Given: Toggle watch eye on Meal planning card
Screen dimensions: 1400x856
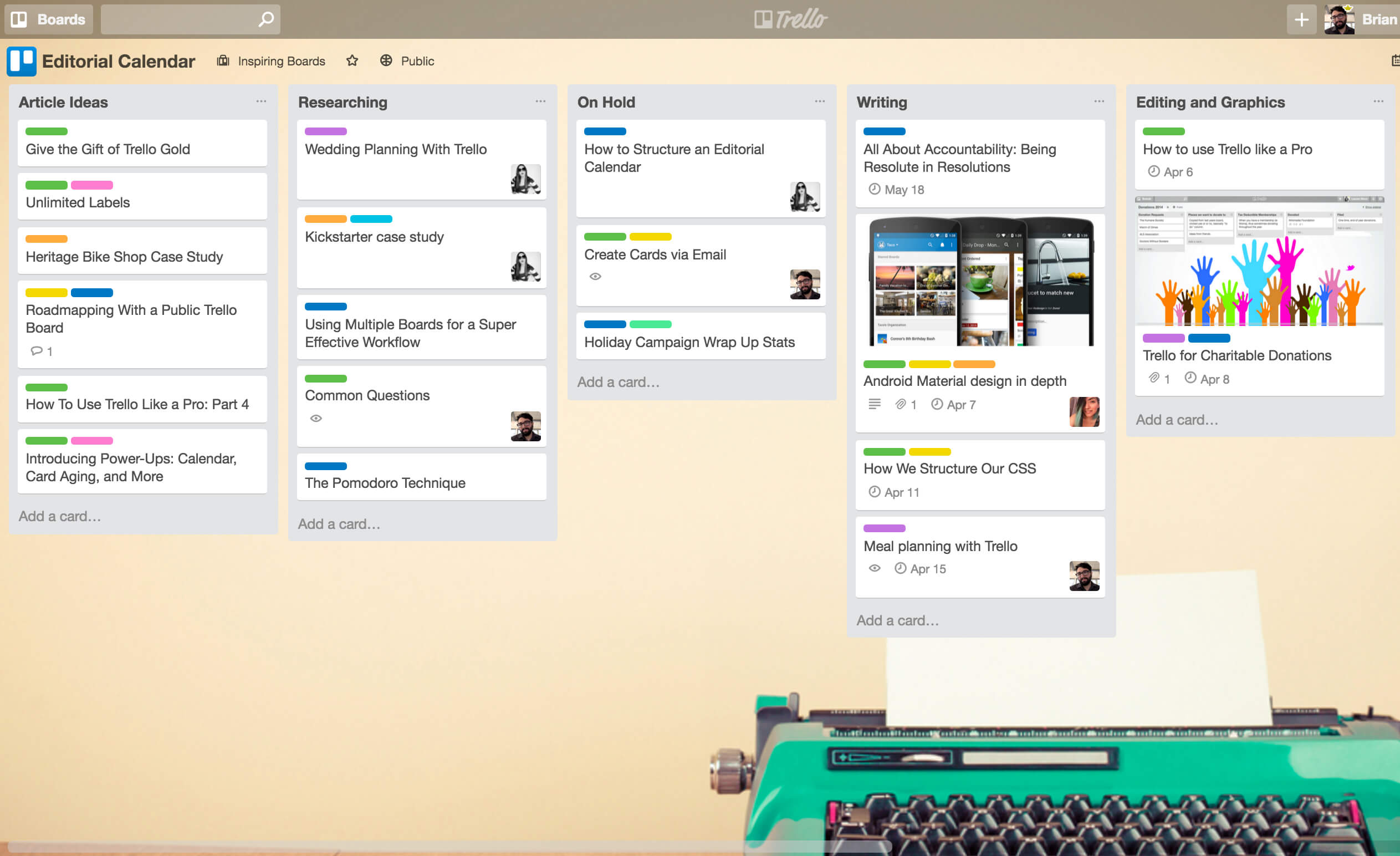Looking at the screenshot, I should click(875, 568).
